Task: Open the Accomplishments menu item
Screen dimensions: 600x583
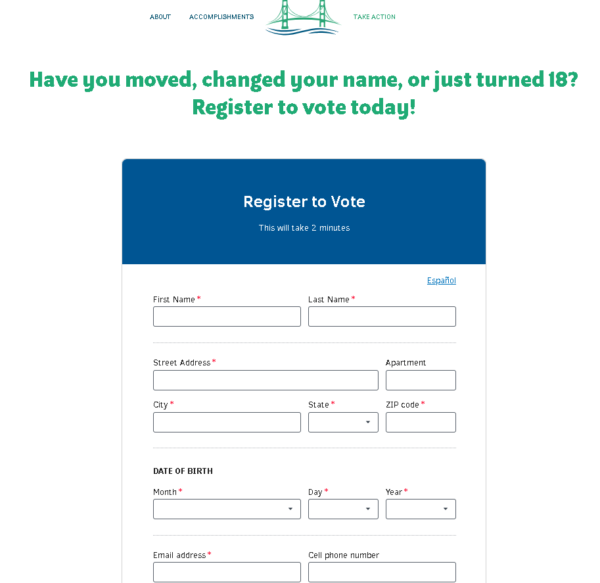Action: (221, 17)
